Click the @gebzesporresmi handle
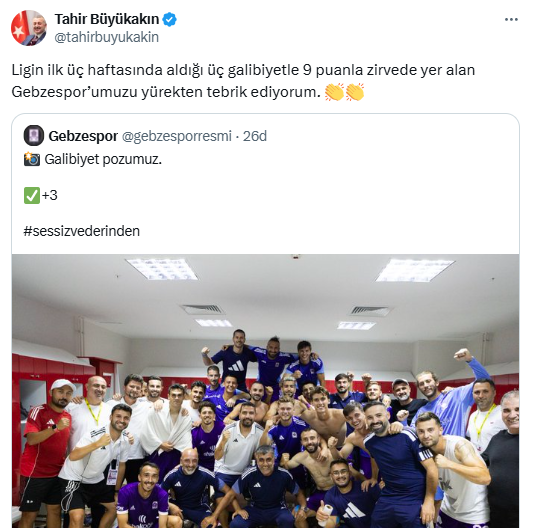The width and height of the screenshot is (535, 528). (177, 136)
